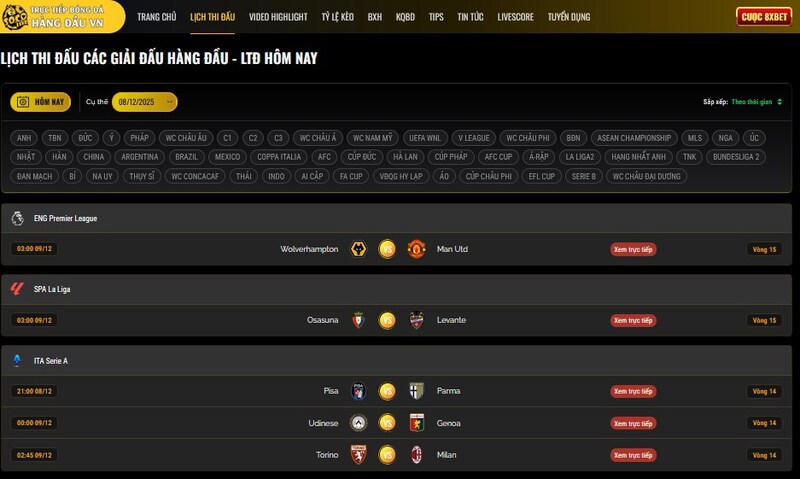The height and width of the screenshot is (479, 800).
Task: Click the Osasuna team badge
Action: 358,320
